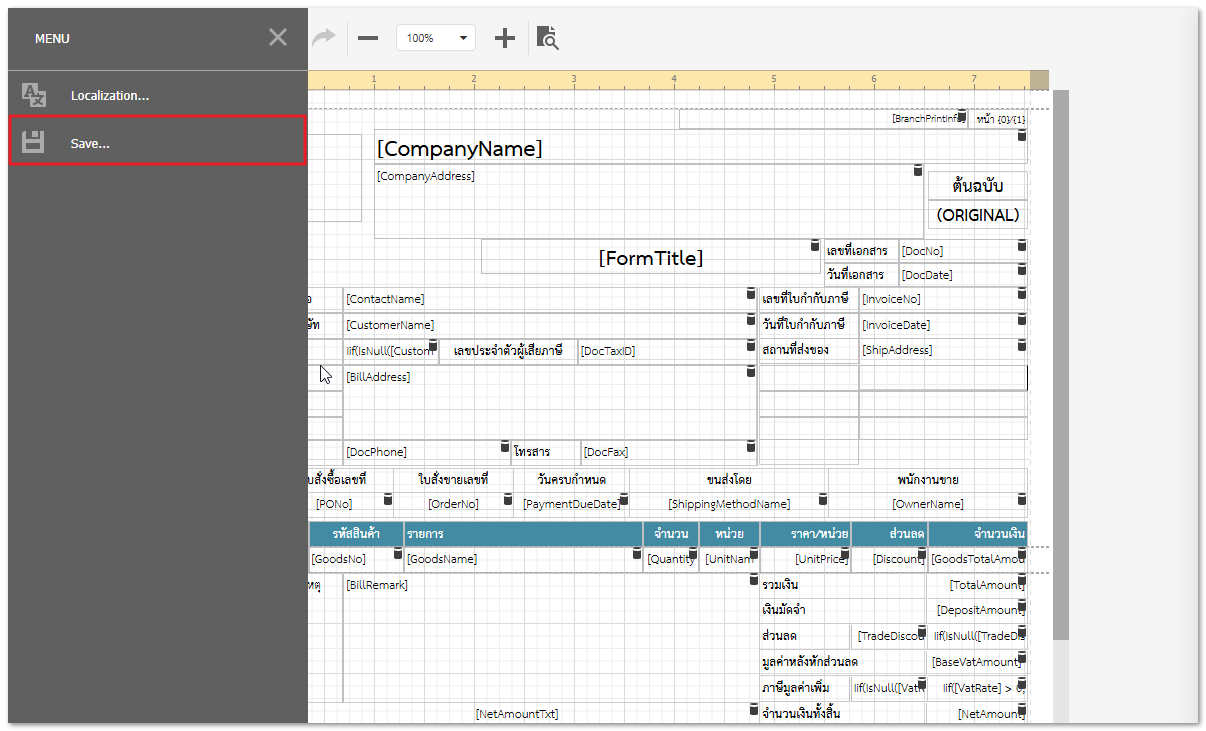The image size is (1206, 731).
Task: Close the MENU side panel
Action: (x=278, y=38)
